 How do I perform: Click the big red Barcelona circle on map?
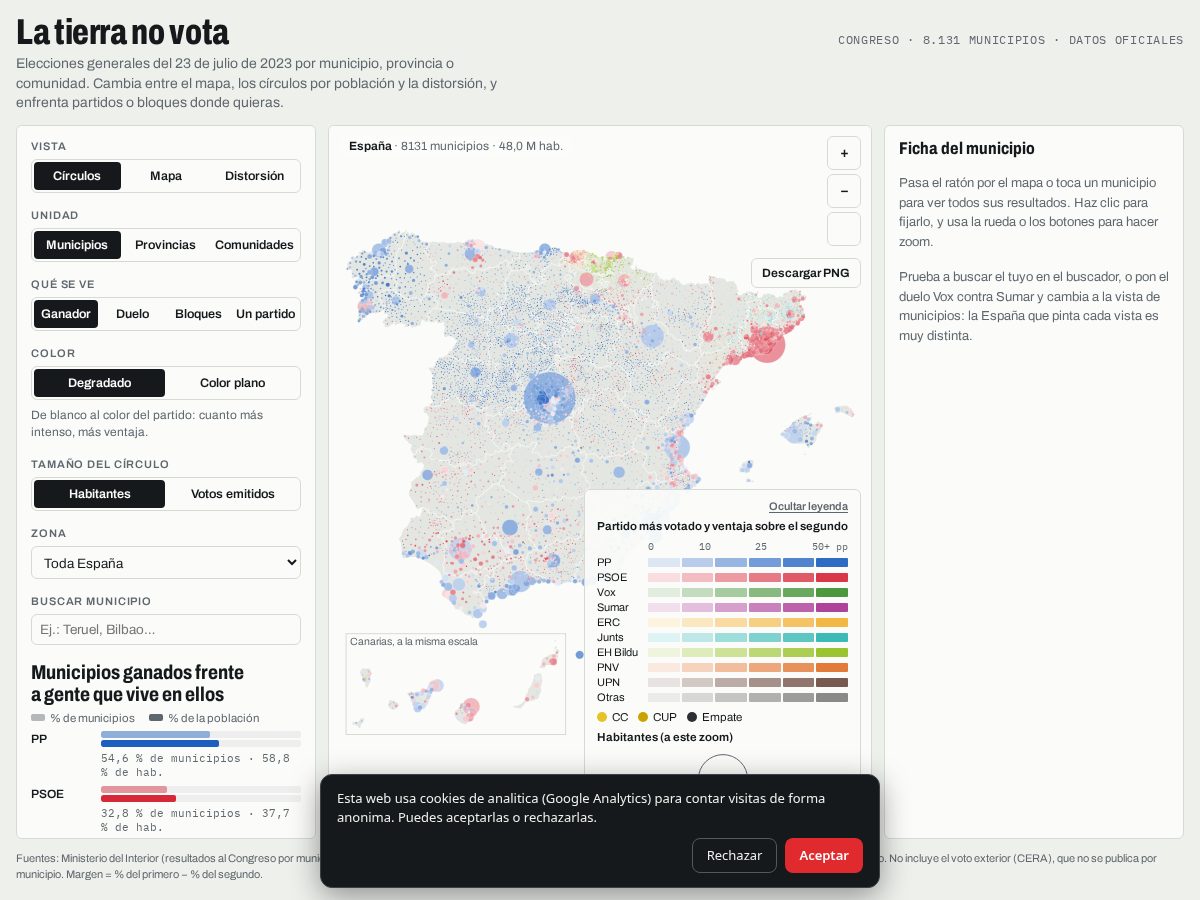[x=767, y=344]
